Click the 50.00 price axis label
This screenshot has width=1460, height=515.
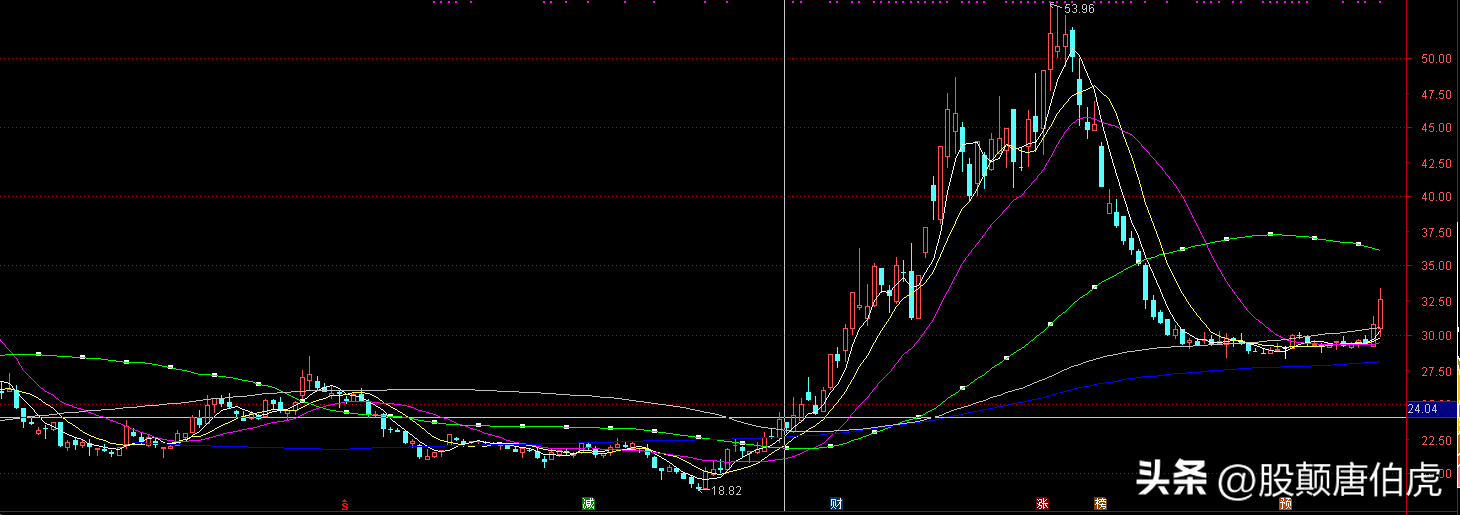tap(1436, 59)
